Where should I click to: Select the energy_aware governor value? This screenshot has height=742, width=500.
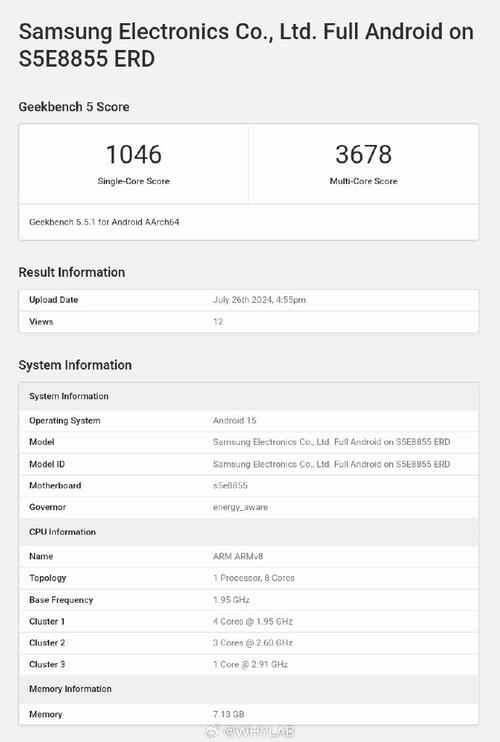point(240,507)
